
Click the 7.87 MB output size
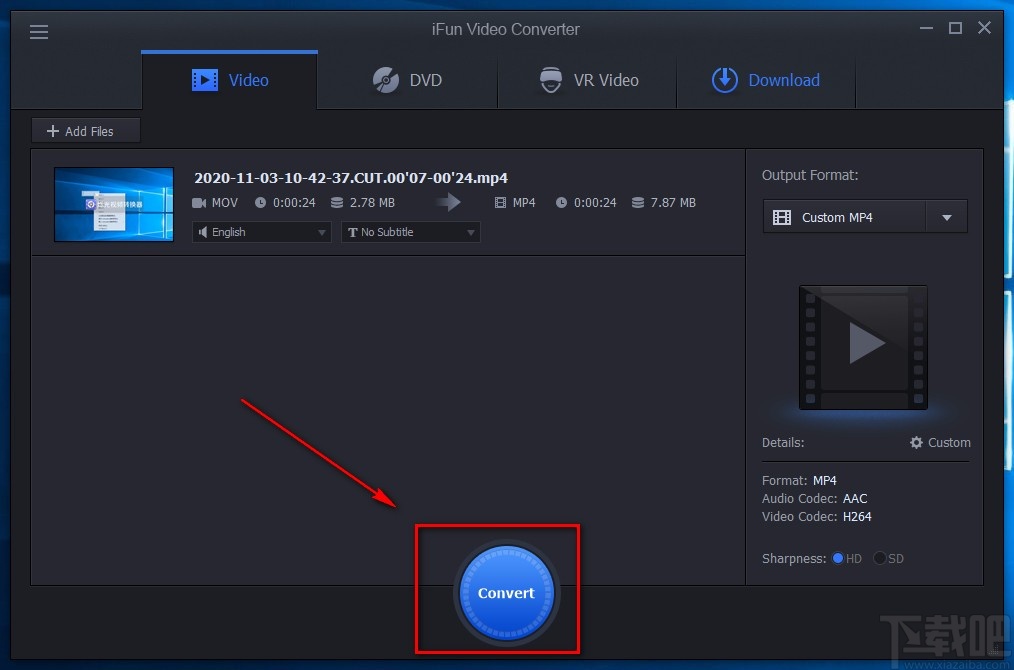(x=673, y=202)
